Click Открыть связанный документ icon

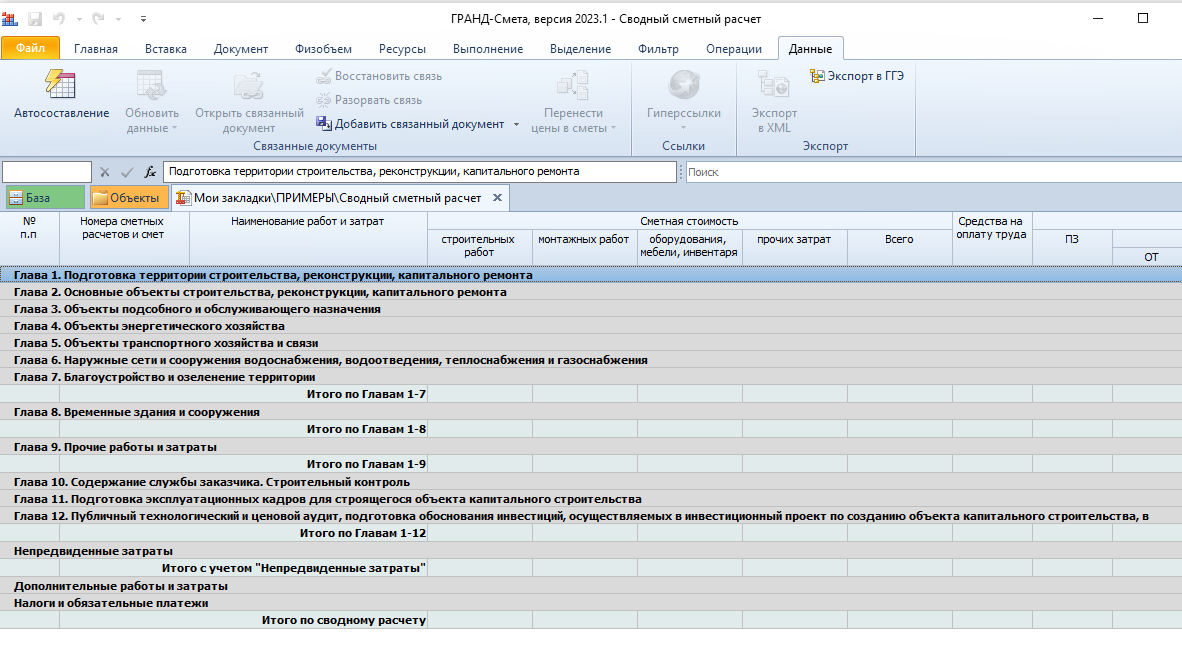[x=248, y=85]
